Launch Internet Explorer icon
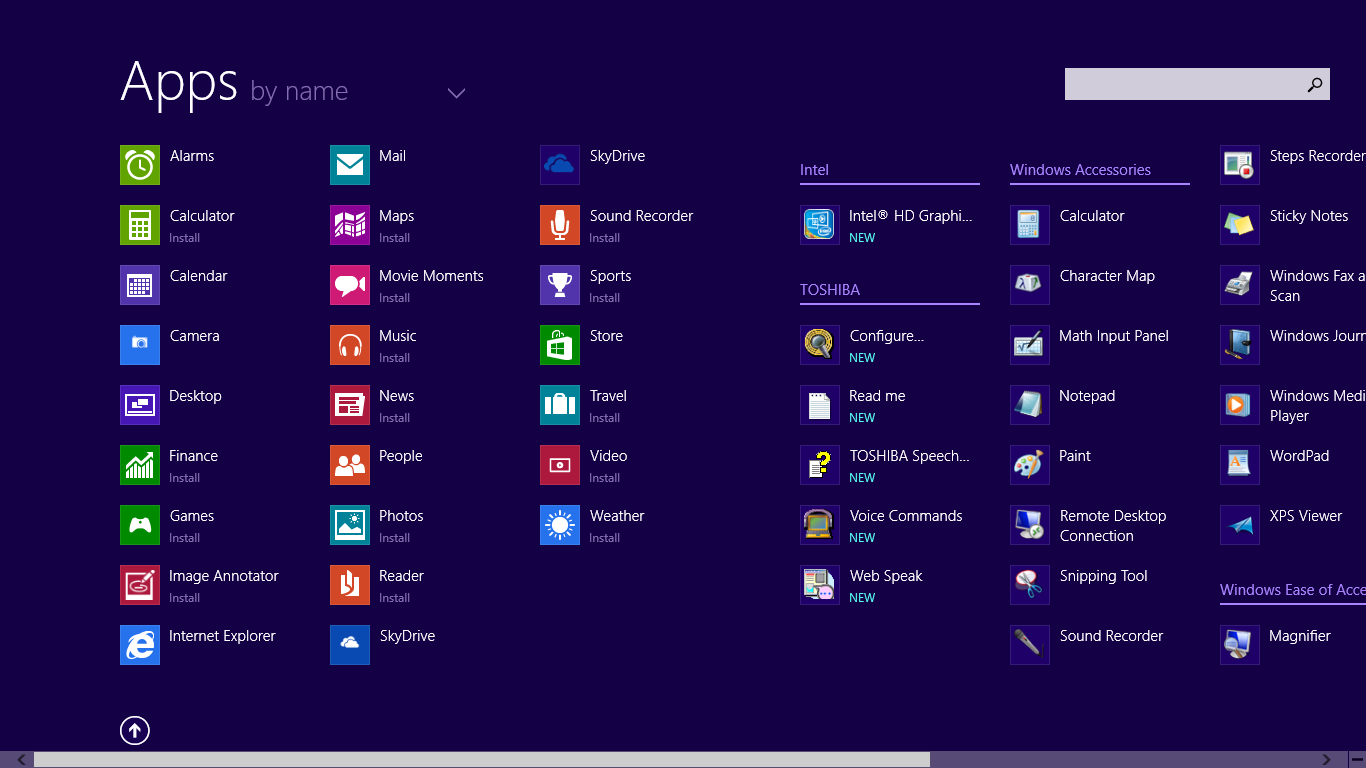 140,645
